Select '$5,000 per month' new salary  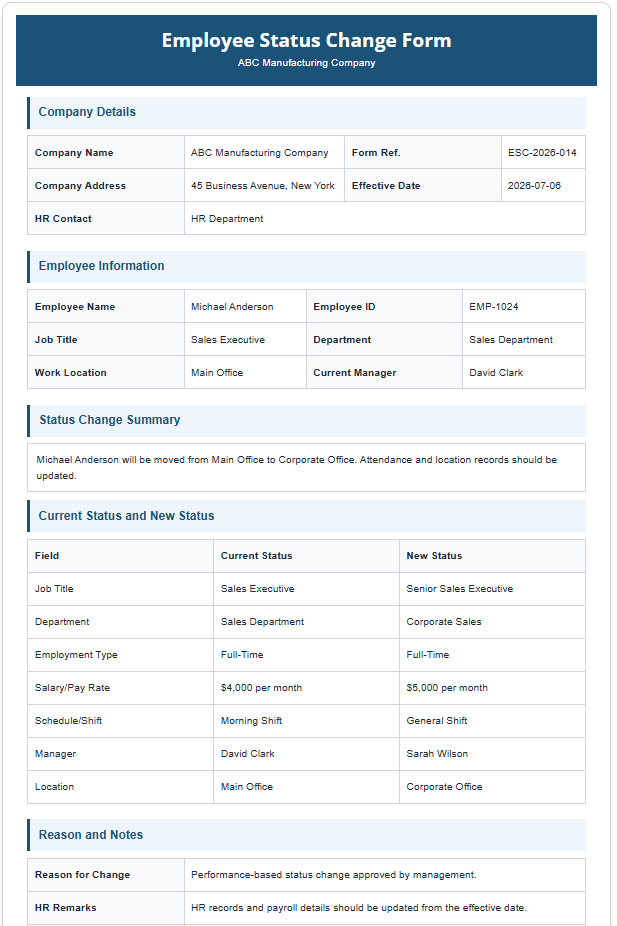pos(447,688)
